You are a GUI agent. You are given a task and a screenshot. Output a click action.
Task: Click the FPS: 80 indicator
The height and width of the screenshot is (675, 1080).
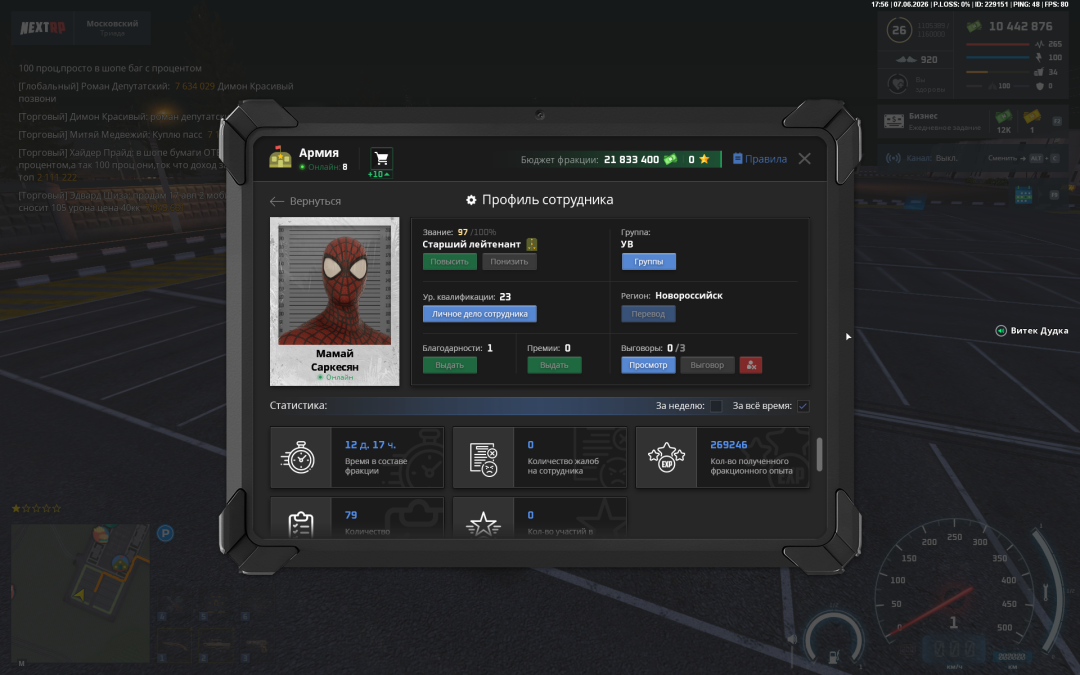(1056, 4)
